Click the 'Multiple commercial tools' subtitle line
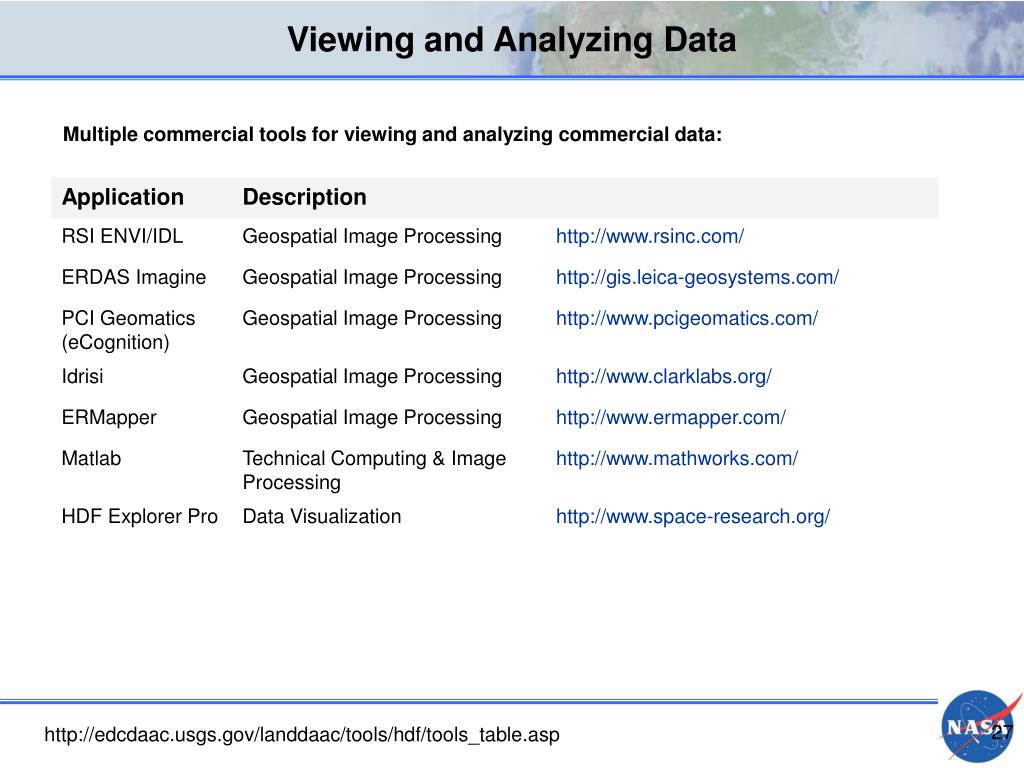The image size is (1024, 768). [392, 135]
